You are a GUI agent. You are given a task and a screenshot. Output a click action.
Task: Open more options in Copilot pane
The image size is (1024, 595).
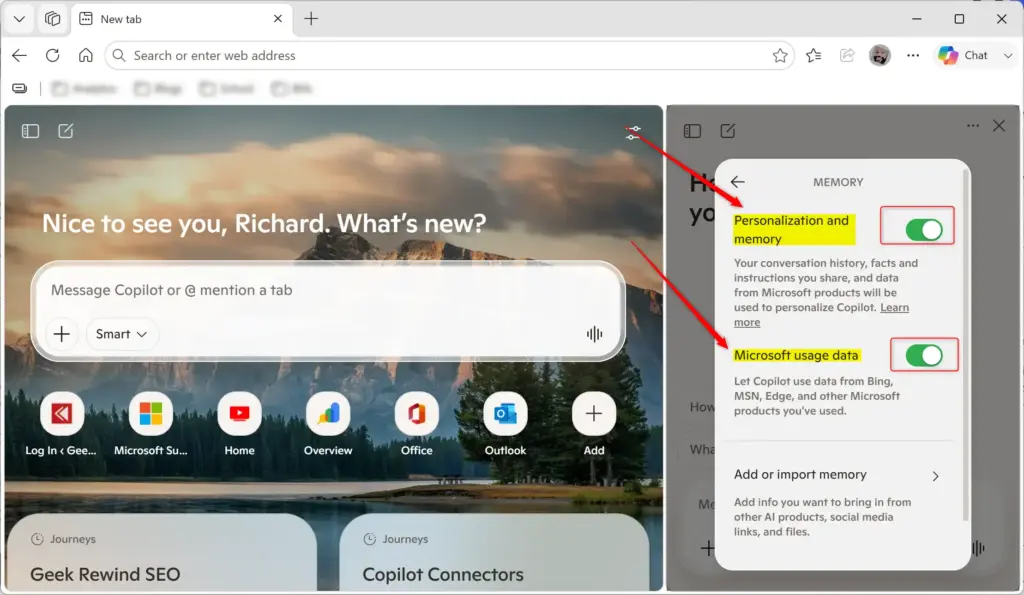972,125
